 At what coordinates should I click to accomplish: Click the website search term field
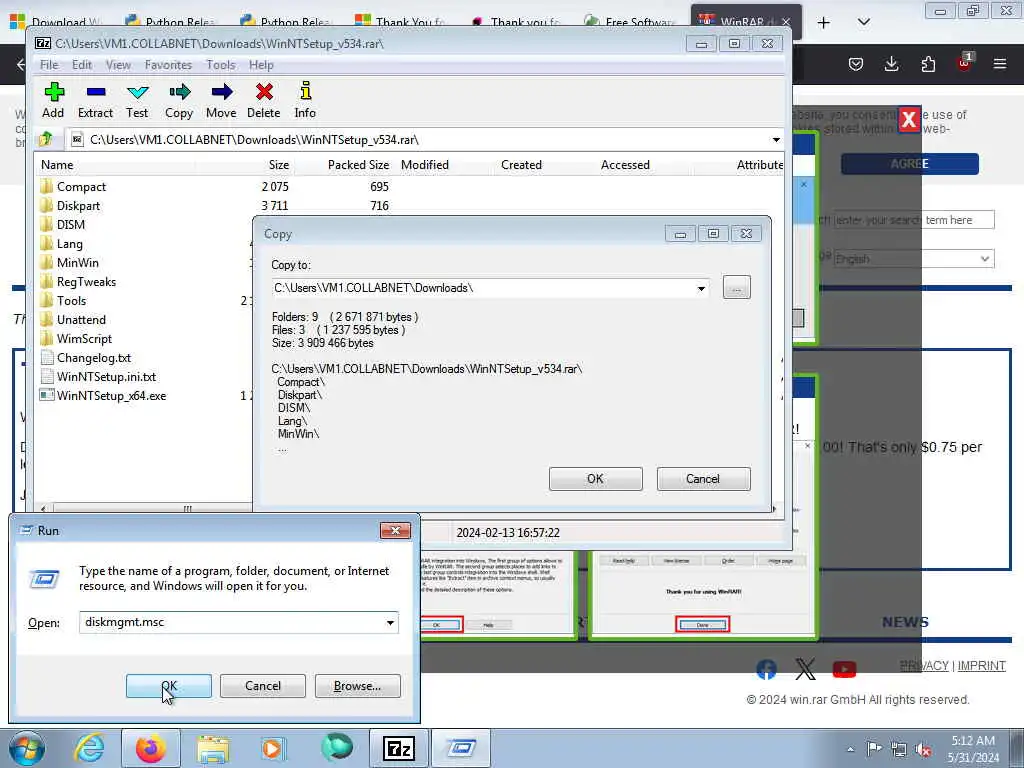(914, 220)
